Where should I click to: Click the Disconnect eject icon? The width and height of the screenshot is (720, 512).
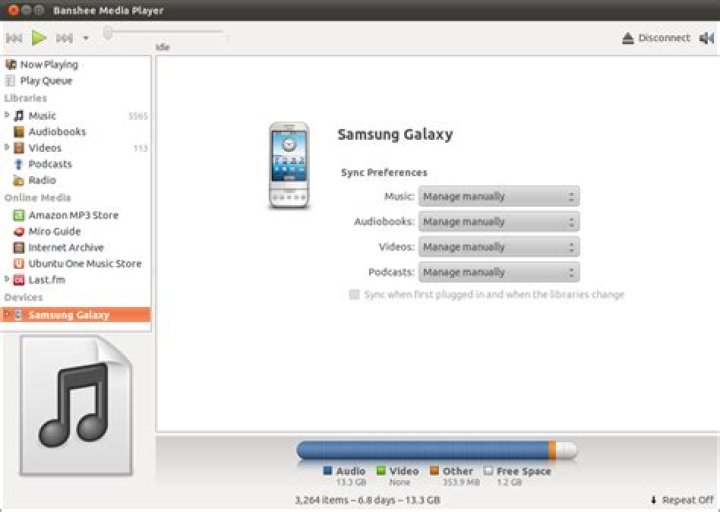coord(628,39)
